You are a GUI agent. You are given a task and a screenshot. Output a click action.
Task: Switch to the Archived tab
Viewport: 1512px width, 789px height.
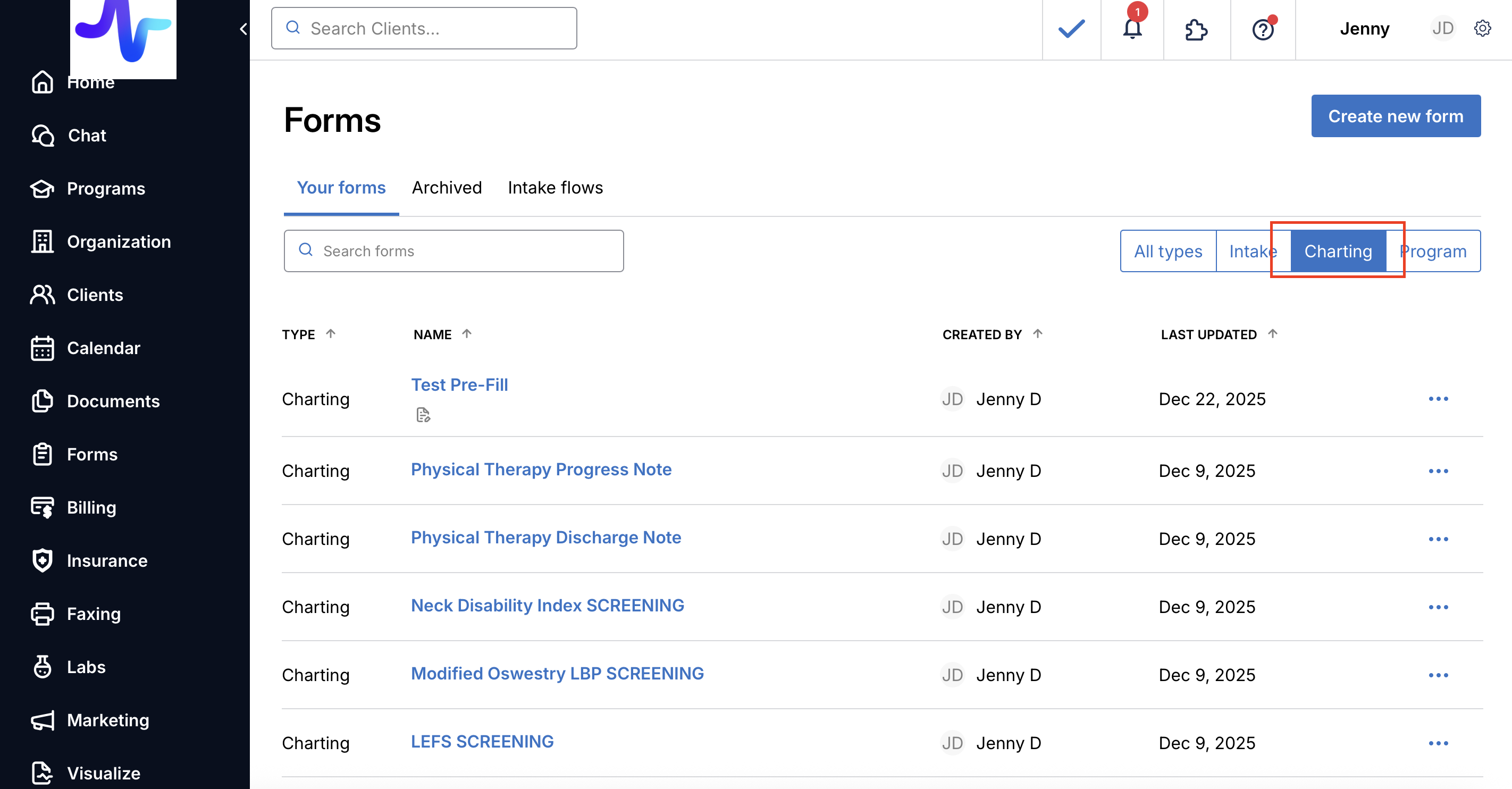pos(447,188)
